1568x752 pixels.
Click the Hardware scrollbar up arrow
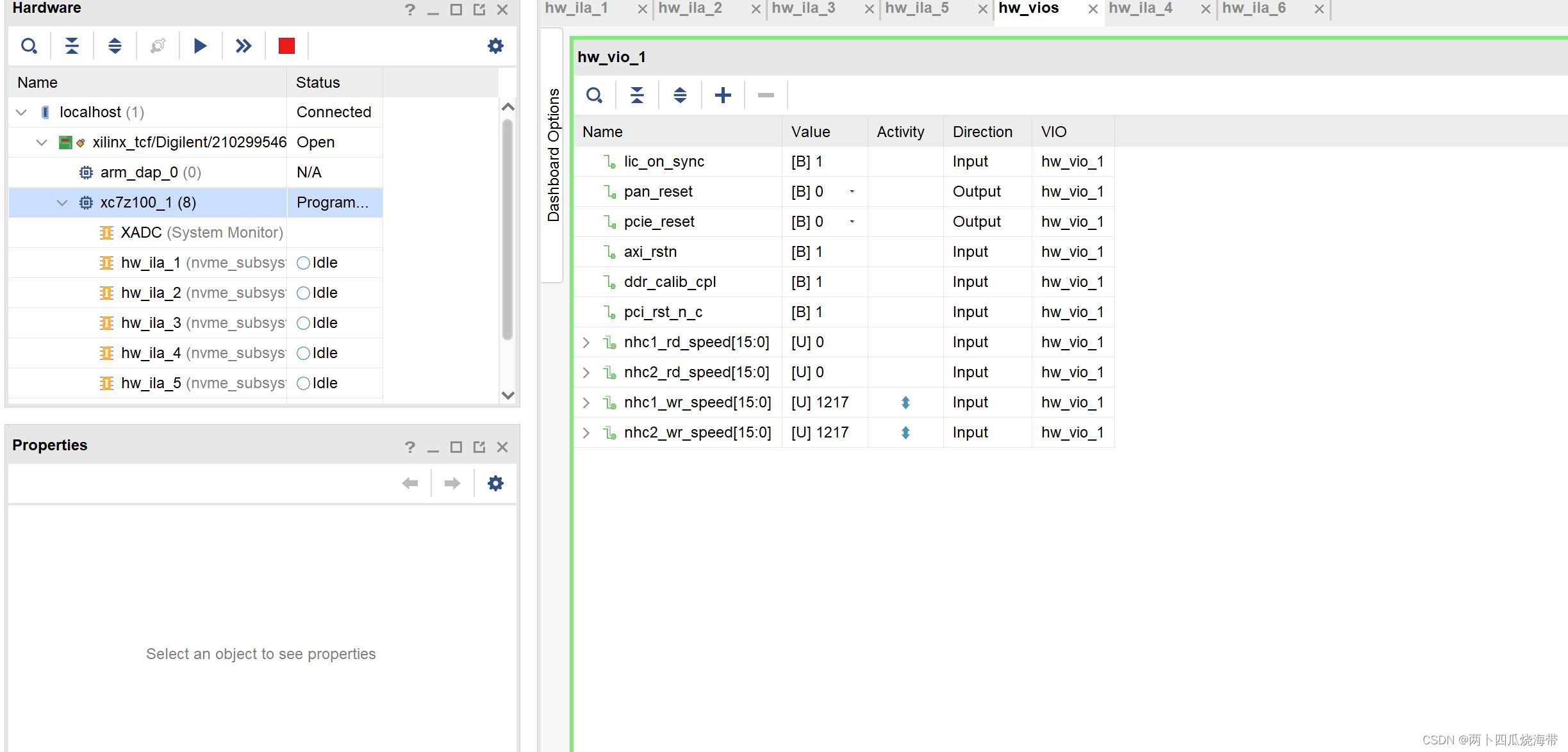click(508, 107)
